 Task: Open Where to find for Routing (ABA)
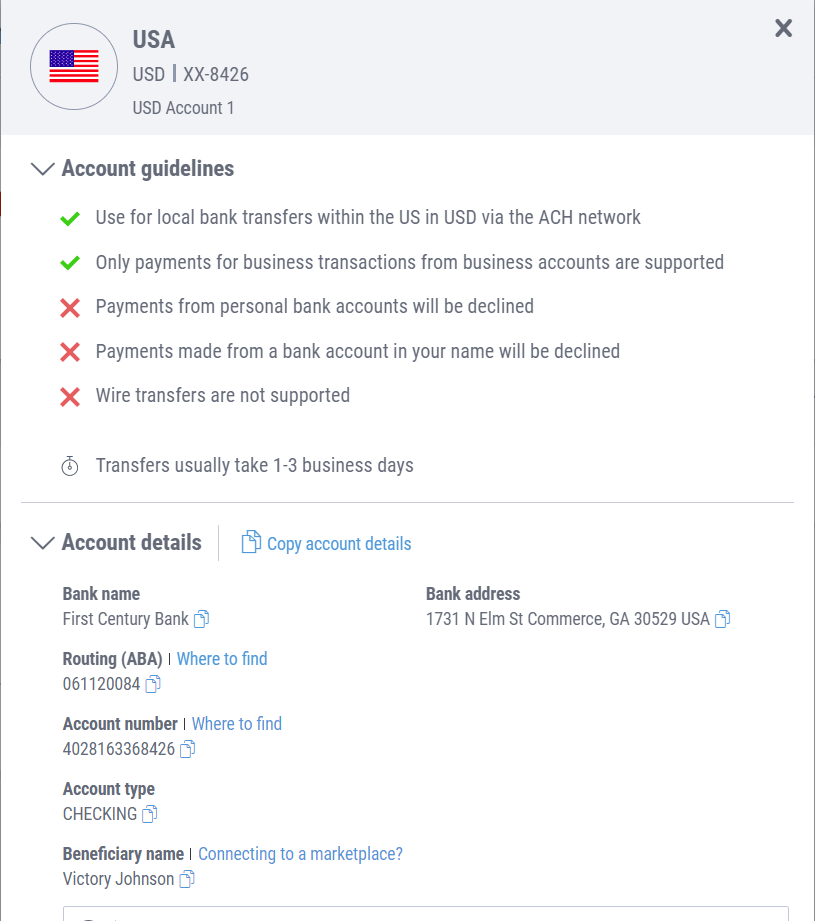(x=222, y=659)
